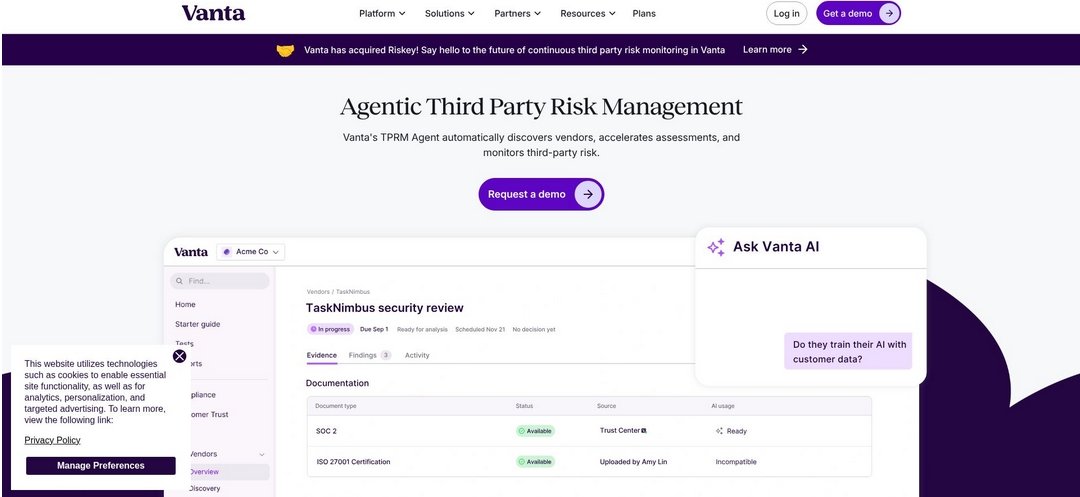Click the Source column header
The height and width of the screenshot is (497, 1080).
[606, 406]
